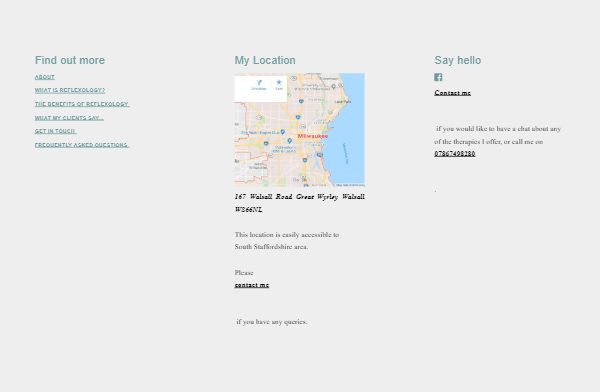Follow the Get In Touch link
Screen dimensions: 600x392
point(55,131)
